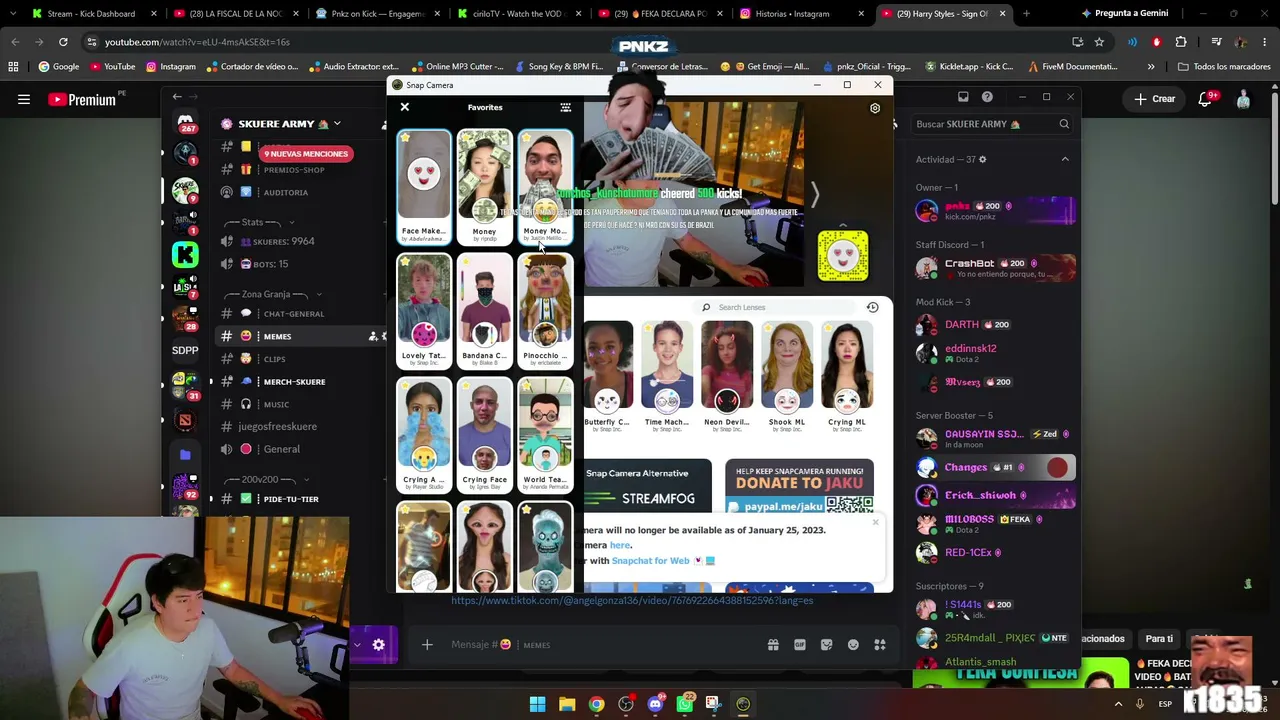The image size is (1280, 720).
Task: Open the Instagram bookmark
Action: [x=171, y=67]
